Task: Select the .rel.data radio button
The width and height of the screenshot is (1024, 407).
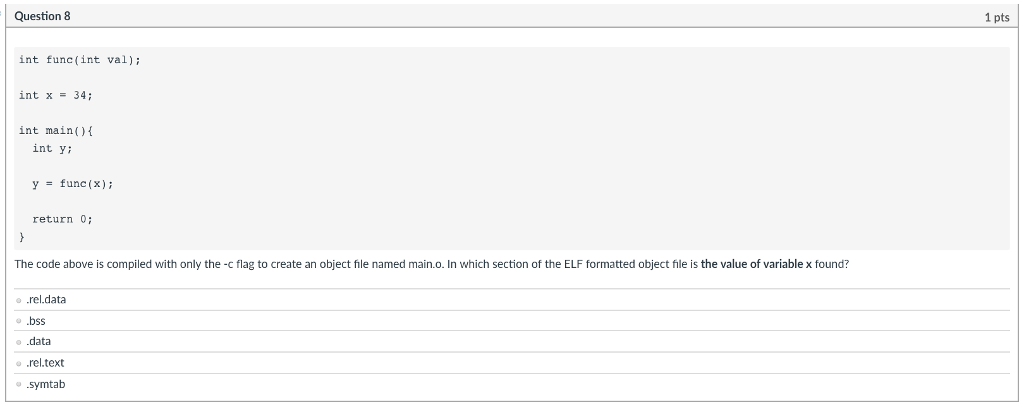Action: coord(19,301)
